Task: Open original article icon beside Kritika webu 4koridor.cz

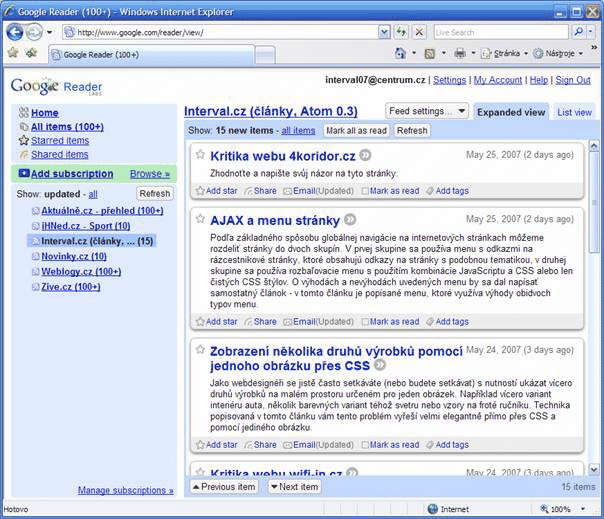Action: click(365, 155)
